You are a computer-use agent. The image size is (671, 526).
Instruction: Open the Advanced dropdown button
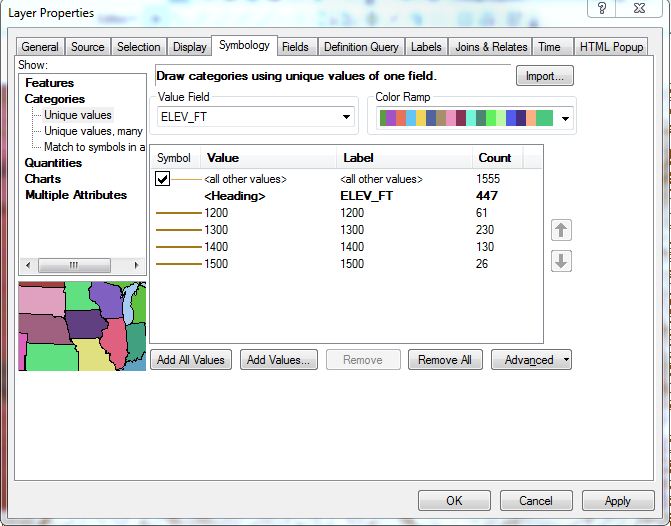[531, 360]
